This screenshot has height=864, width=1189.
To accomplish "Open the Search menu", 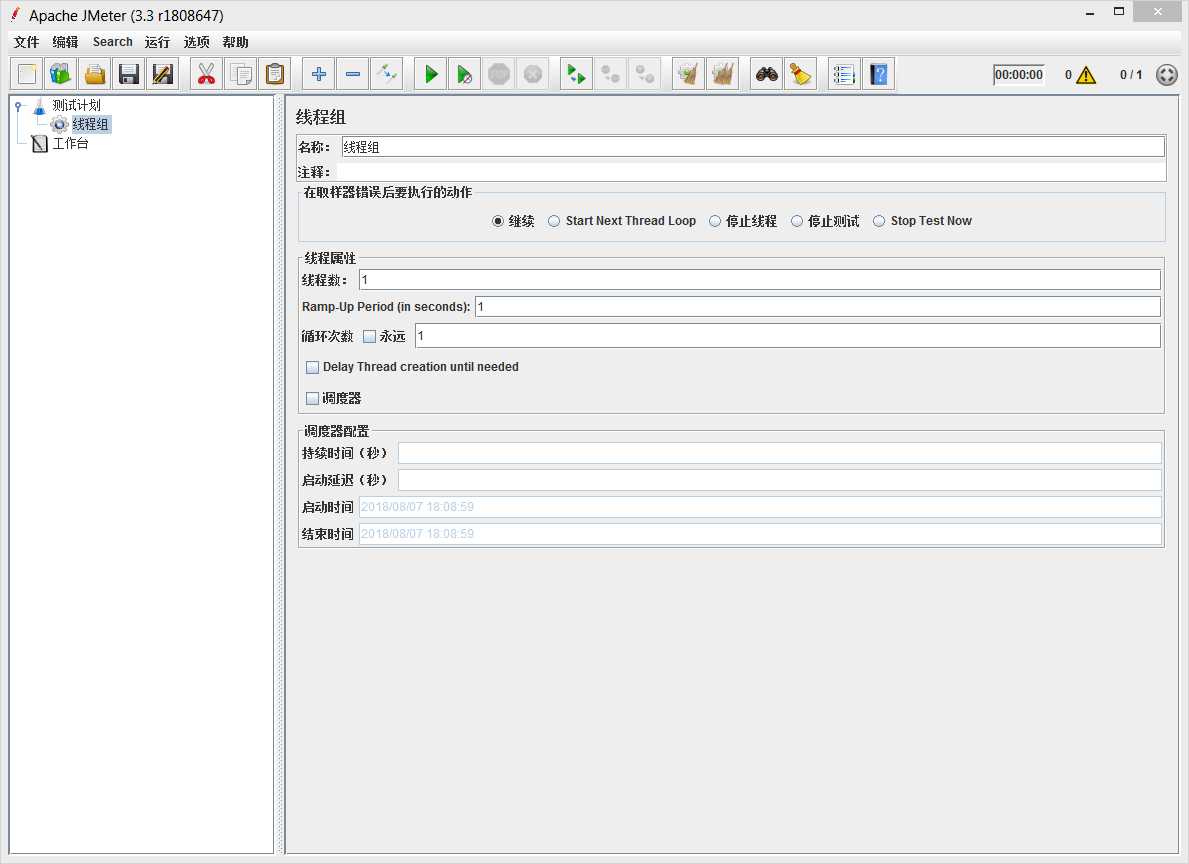I will coord(112,42).
